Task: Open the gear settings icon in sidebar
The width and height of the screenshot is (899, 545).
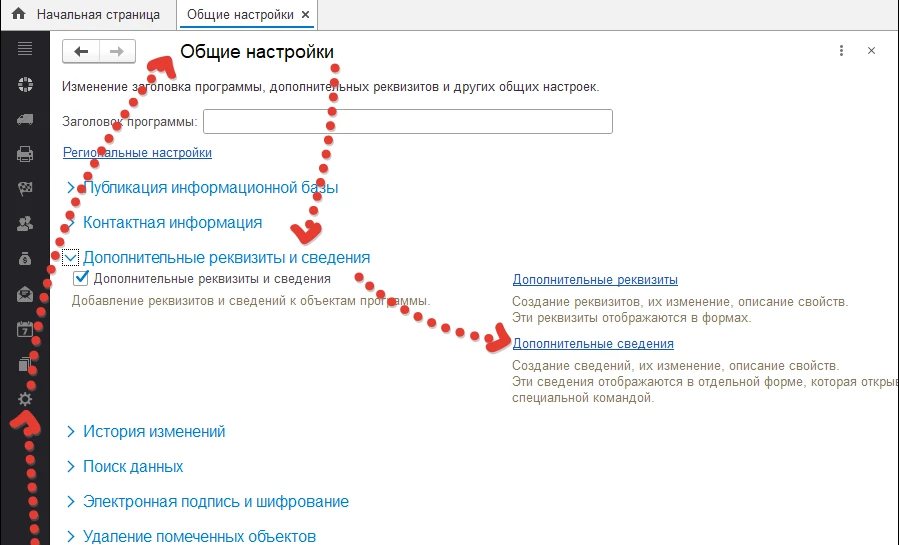Action: (25, 399)
